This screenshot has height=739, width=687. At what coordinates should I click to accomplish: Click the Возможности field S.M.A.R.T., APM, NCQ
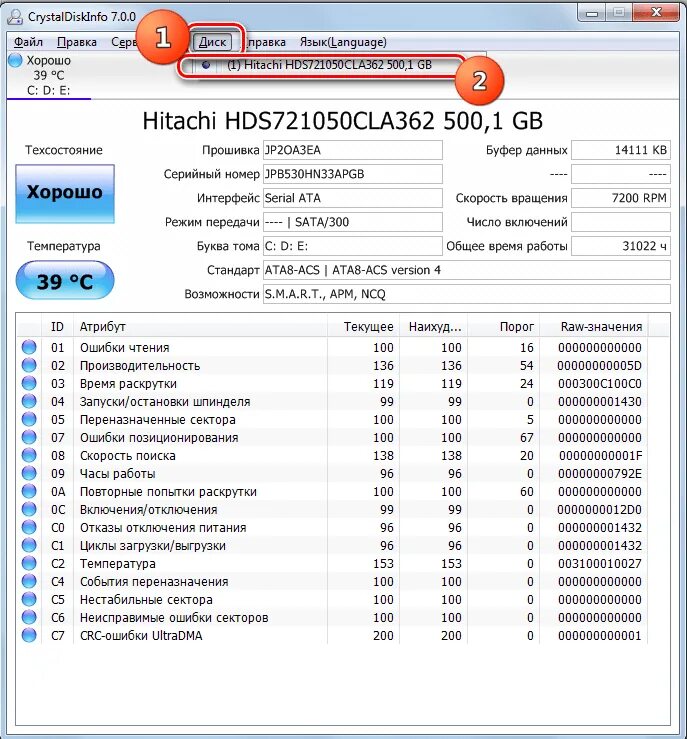pyautogui.click(x=466, y=294)
